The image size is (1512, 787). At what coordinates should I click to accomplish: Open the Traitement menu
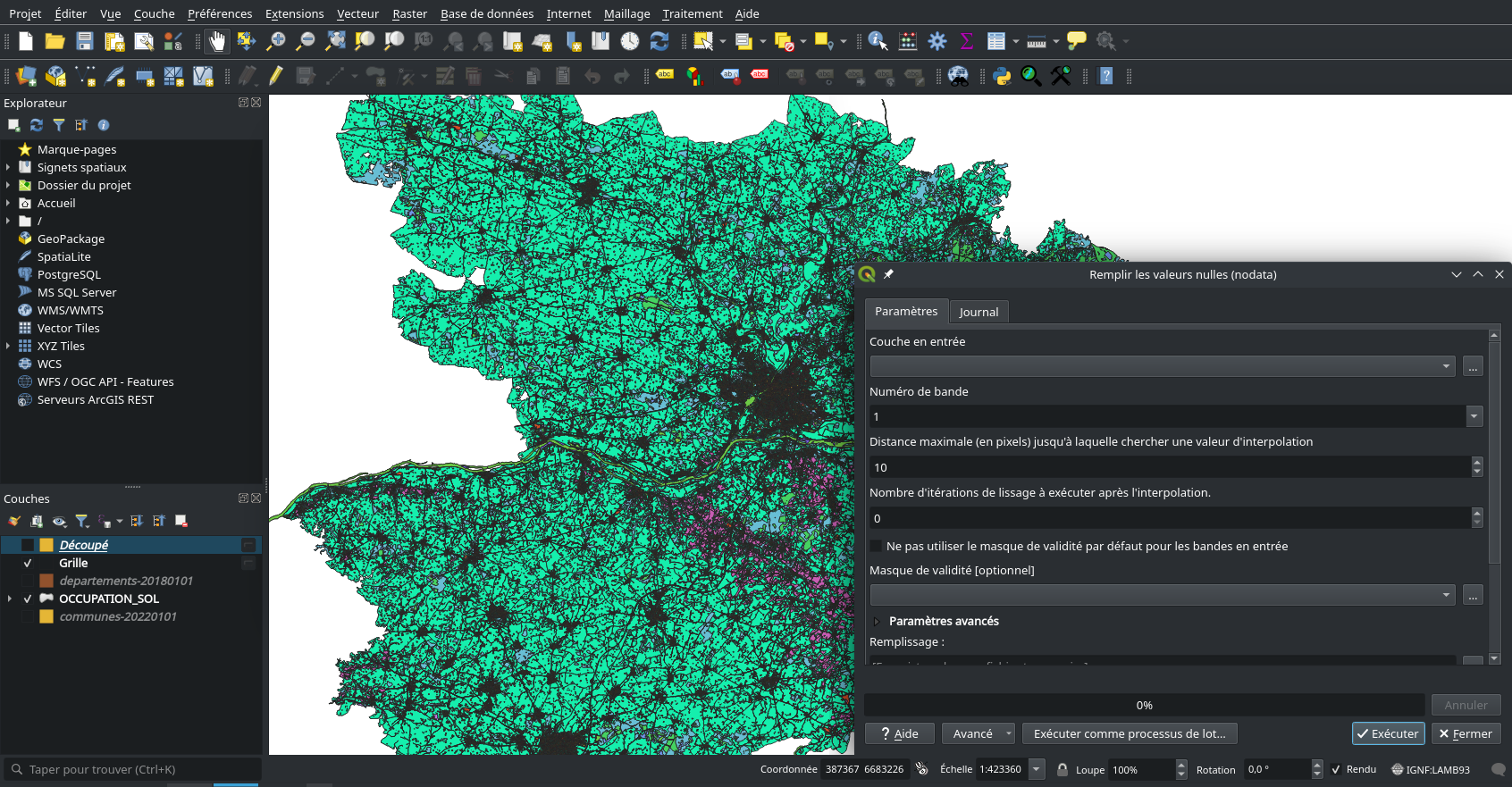coord(692,13)
